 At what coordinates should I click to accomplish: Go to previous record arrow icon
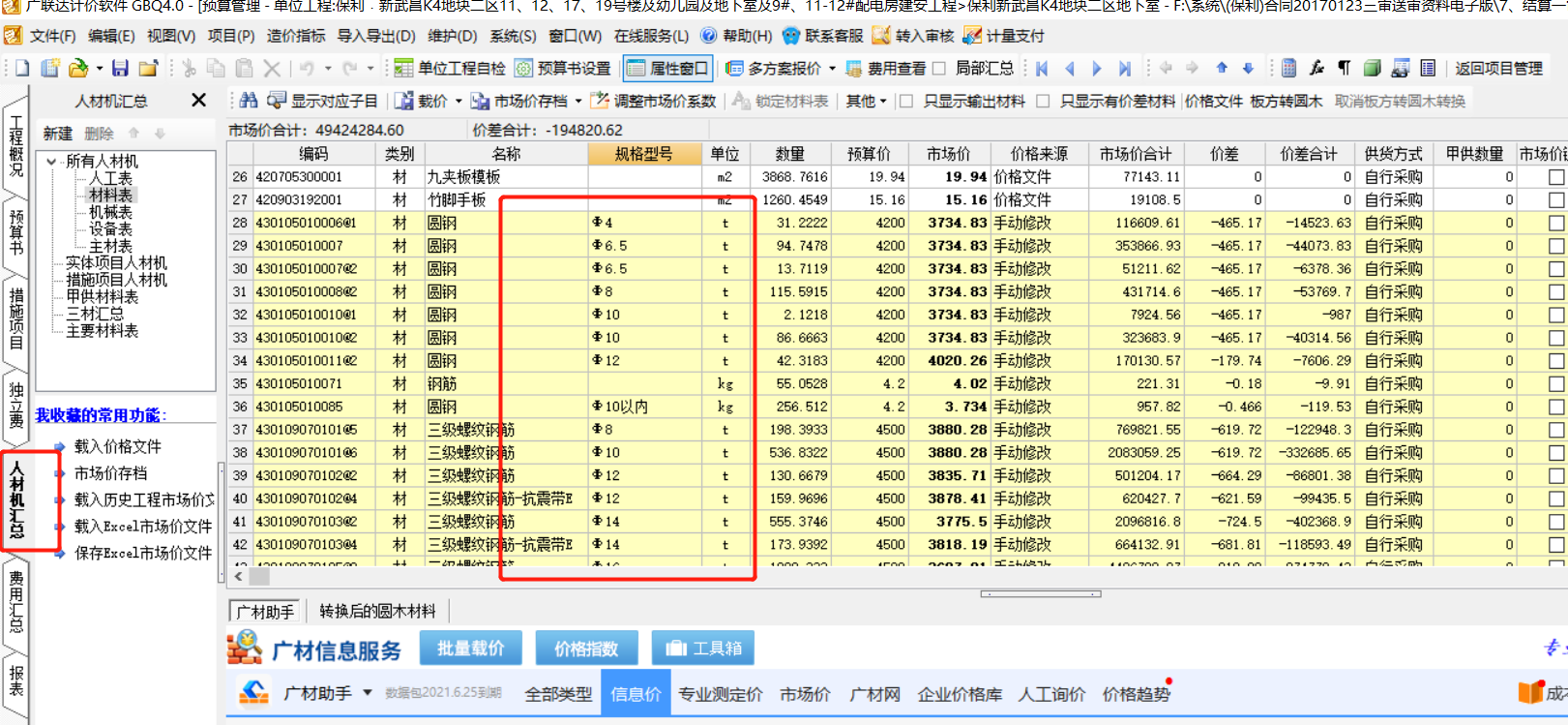tap(1069, 68)
